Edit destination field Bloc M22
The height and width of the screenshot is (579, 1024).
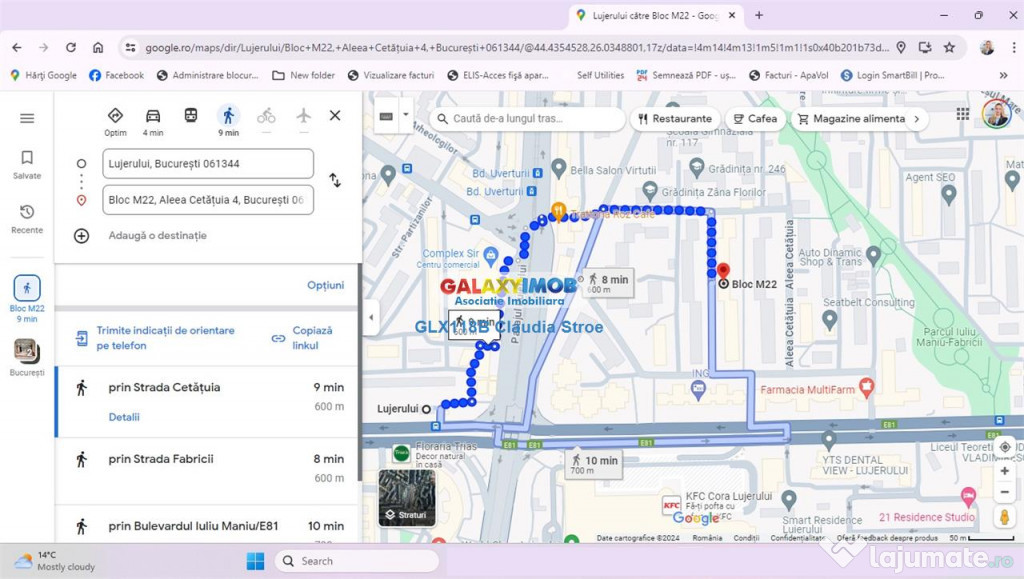208,200
